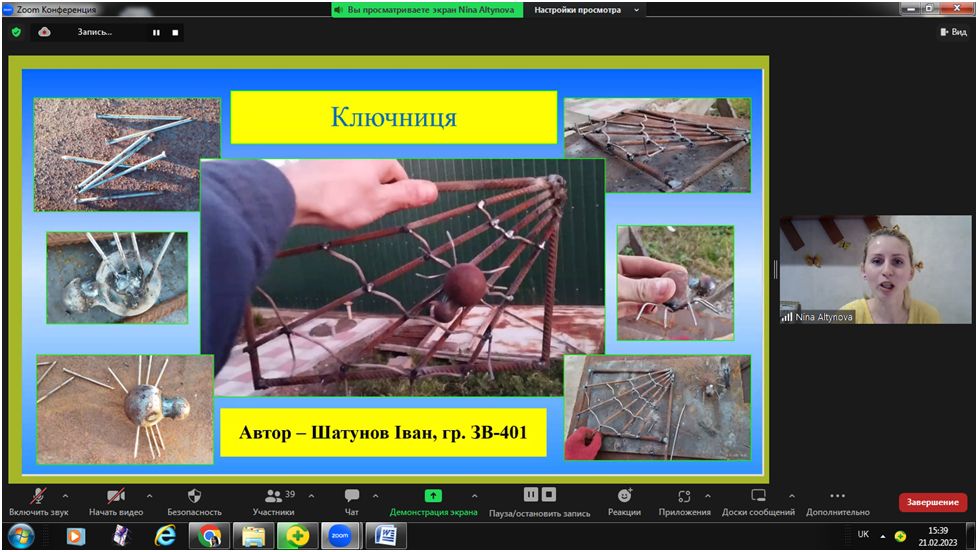Expand share options arrow beside Демонстрация экрана
This screenshot has width=978, height=552.
(x=475, y=496)
